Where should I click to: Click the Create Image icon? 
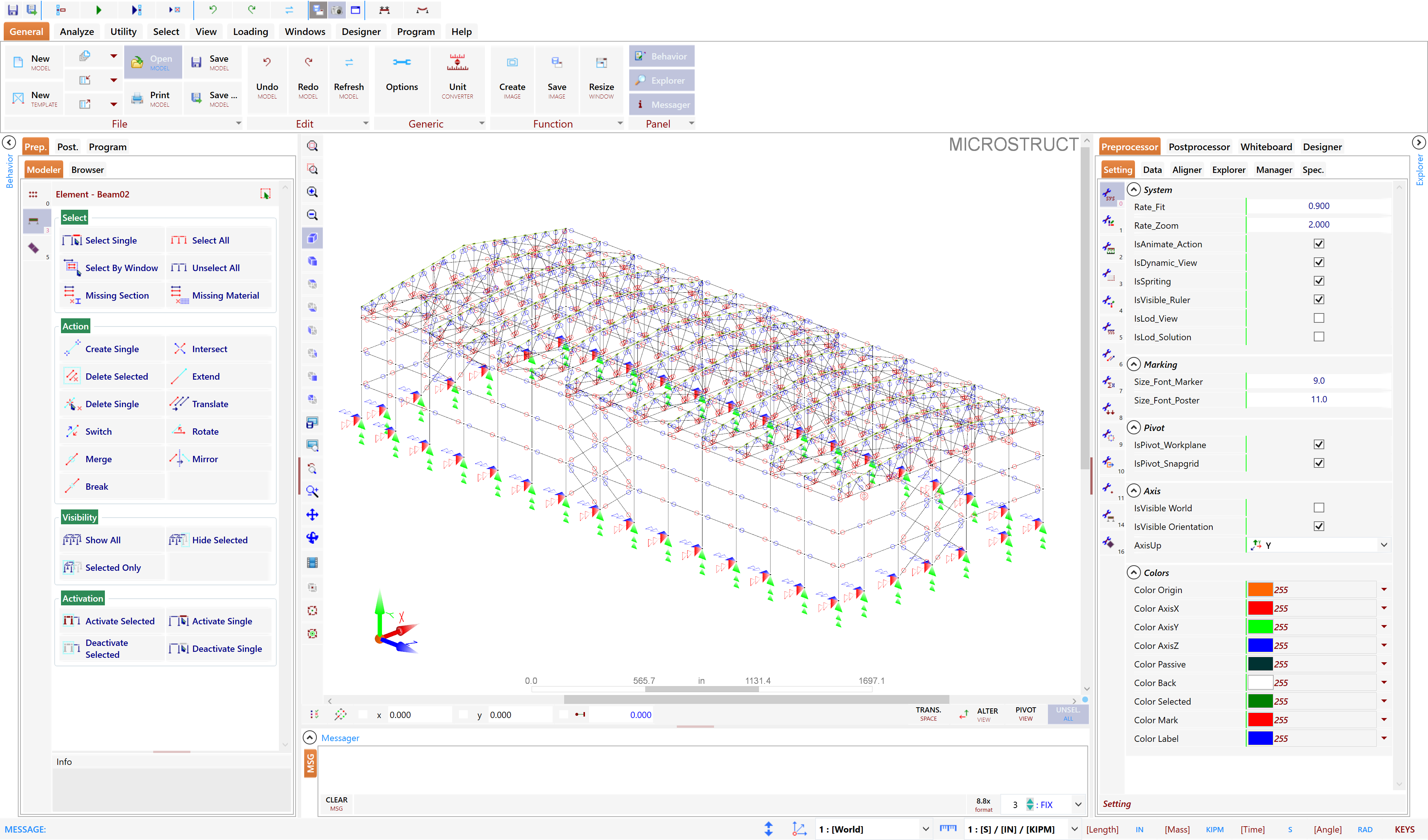point(512,62)
